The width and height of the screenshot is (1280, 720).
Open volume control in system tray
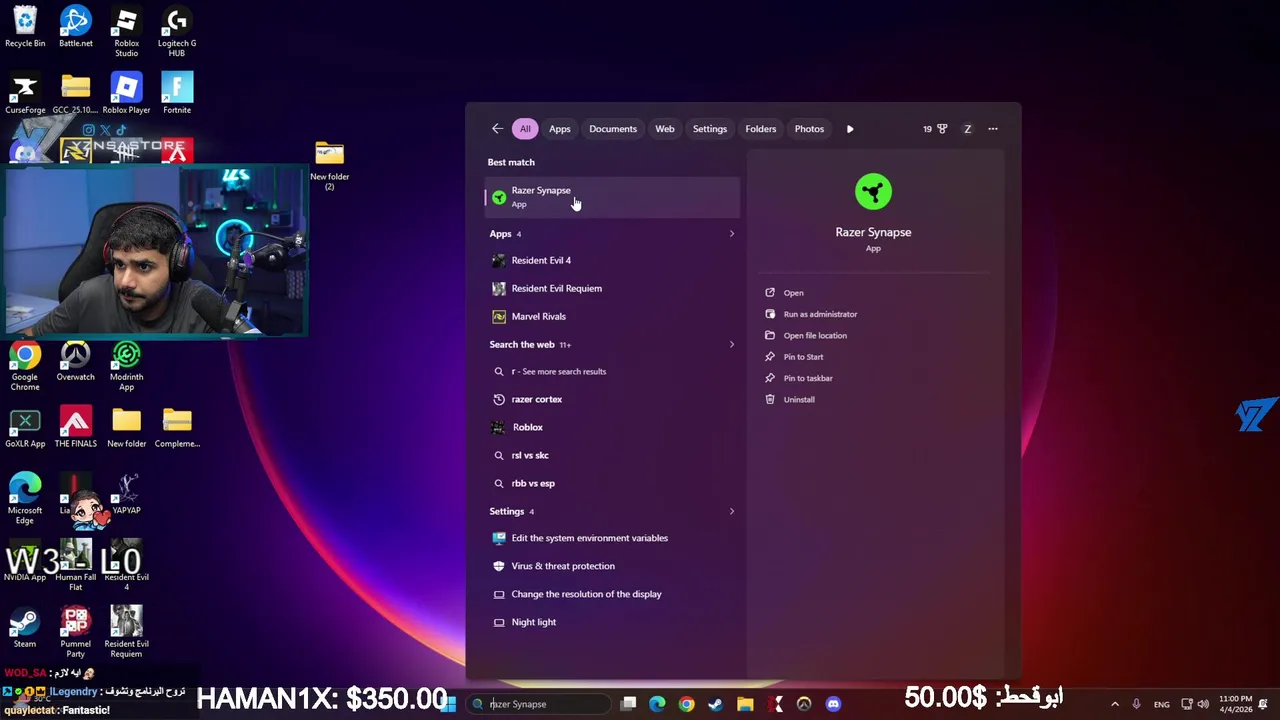[x=1203, y=704]
